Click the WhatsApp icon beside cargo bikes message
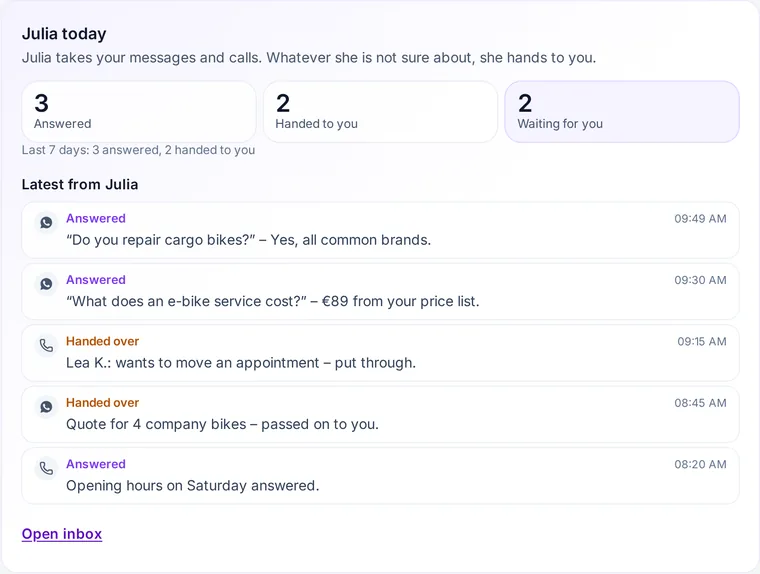The height and width of the screenshot is (574, 760). [x=46, y=223]
